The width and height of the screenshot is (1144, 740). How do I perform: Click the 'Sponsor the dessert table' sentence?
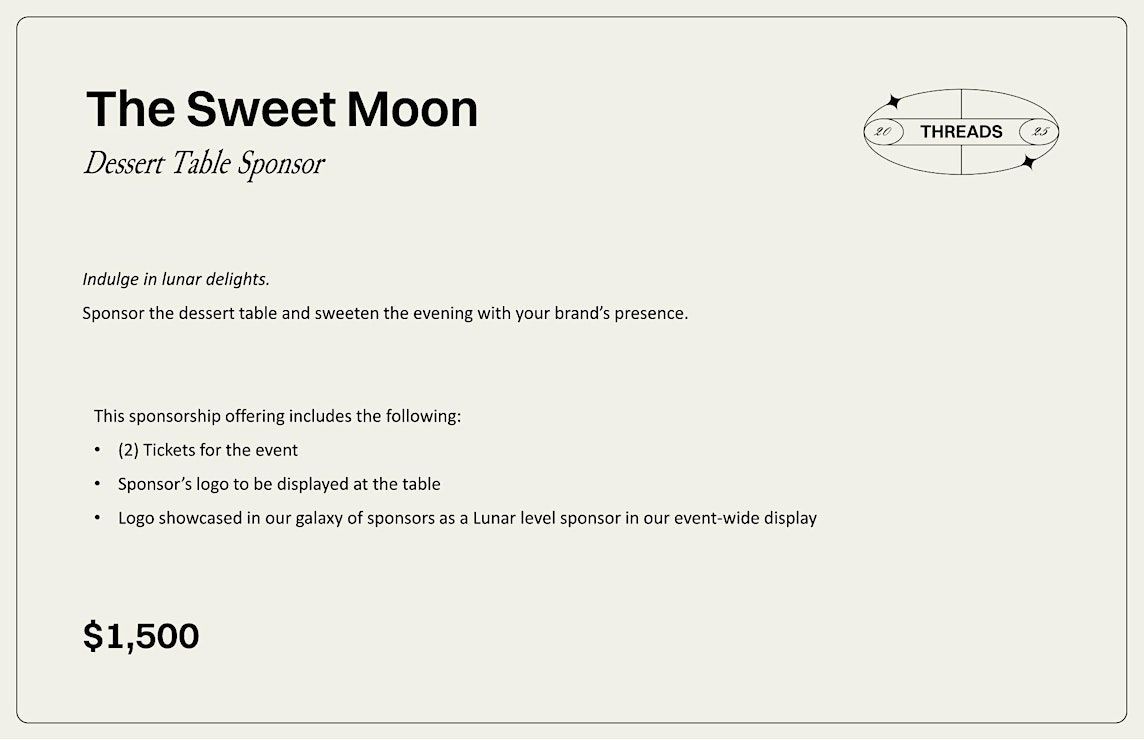pos(385,314)
